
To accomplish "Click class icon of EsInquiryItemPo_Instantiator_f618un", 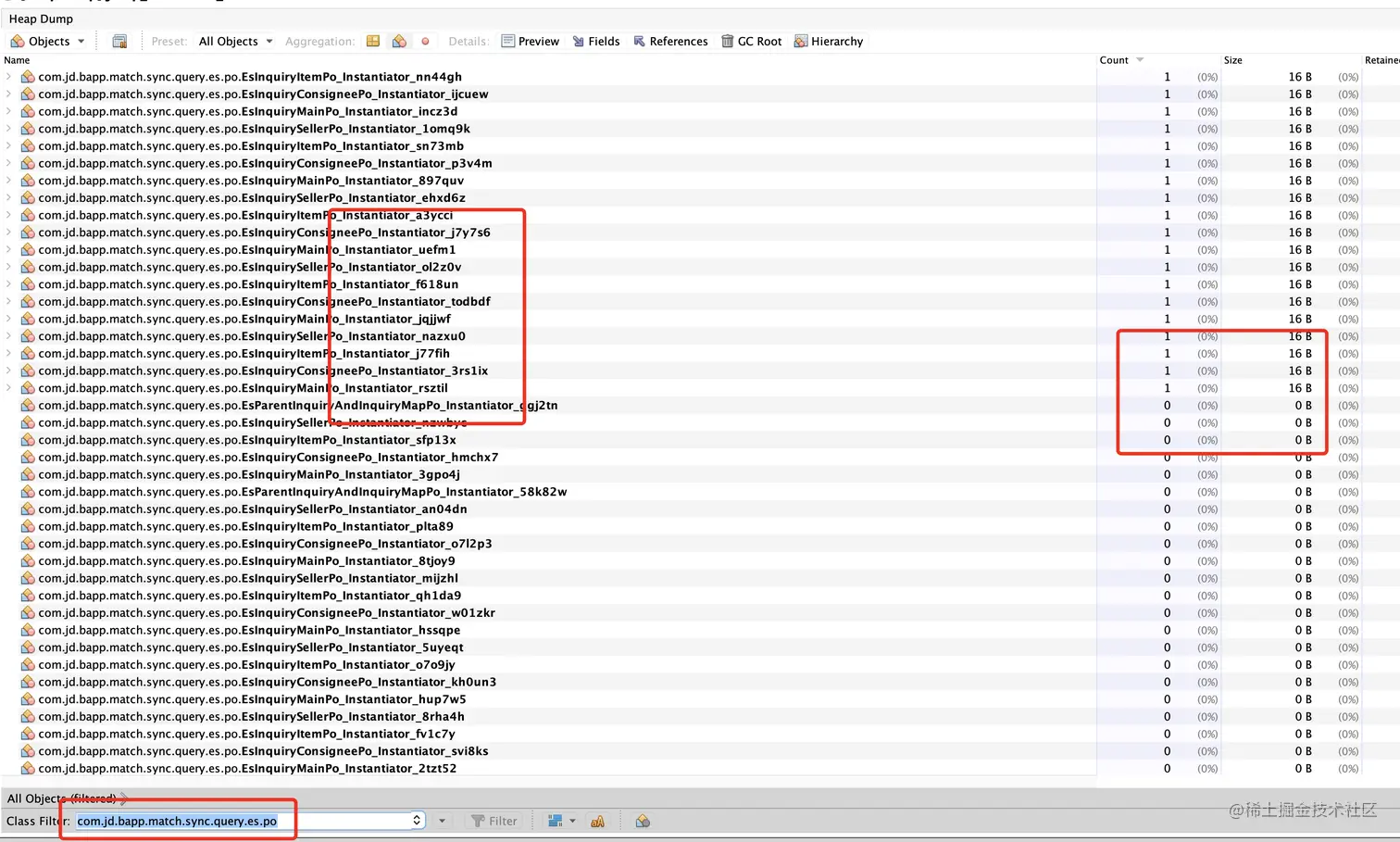I will click(28, 284).
